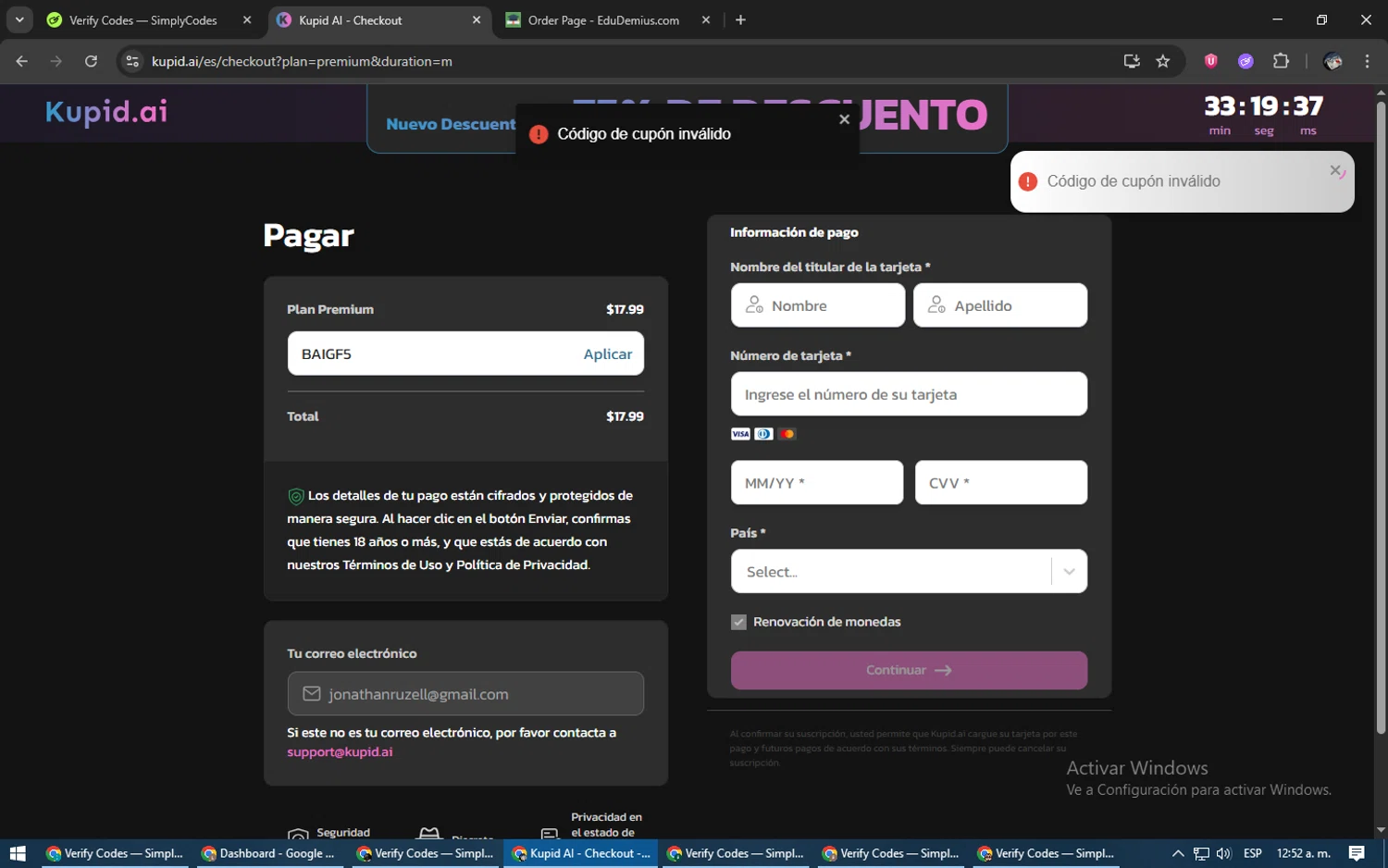
Task: Open a new browser tab
Action: pyautogui.click(x=740, y=20)
